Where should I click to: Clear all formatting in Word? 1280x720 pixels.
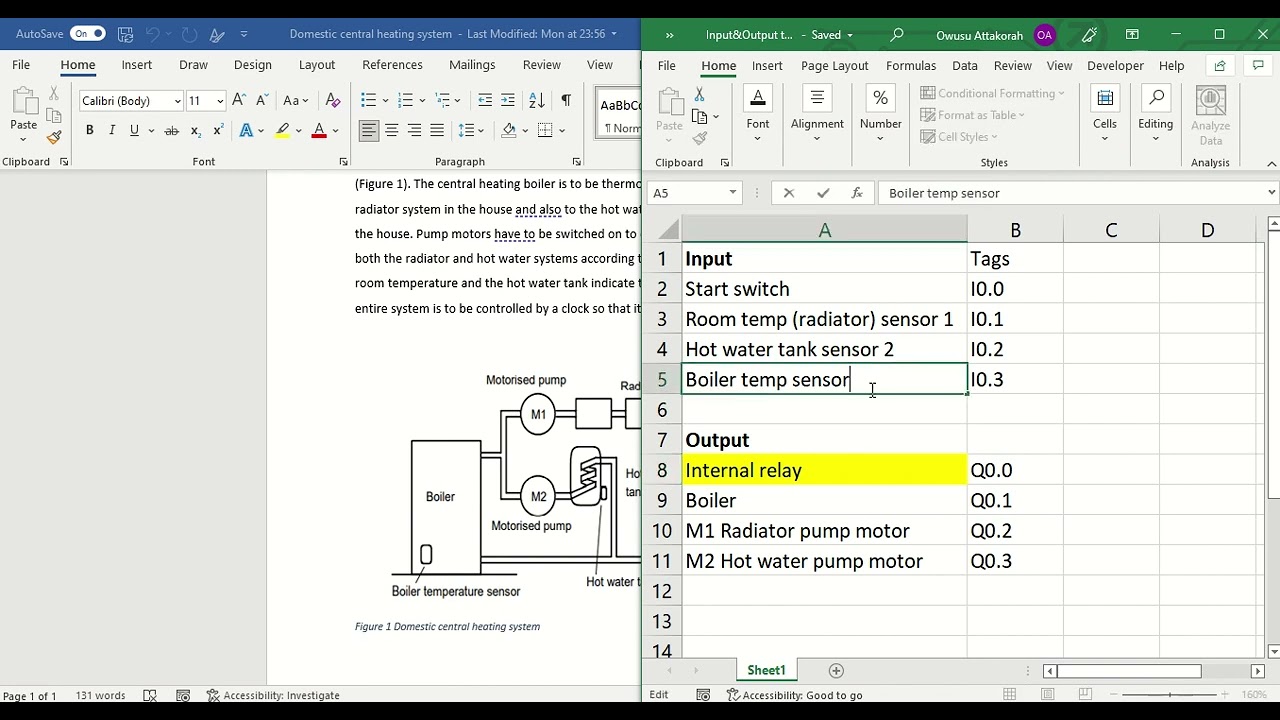(x=333, y=100)
